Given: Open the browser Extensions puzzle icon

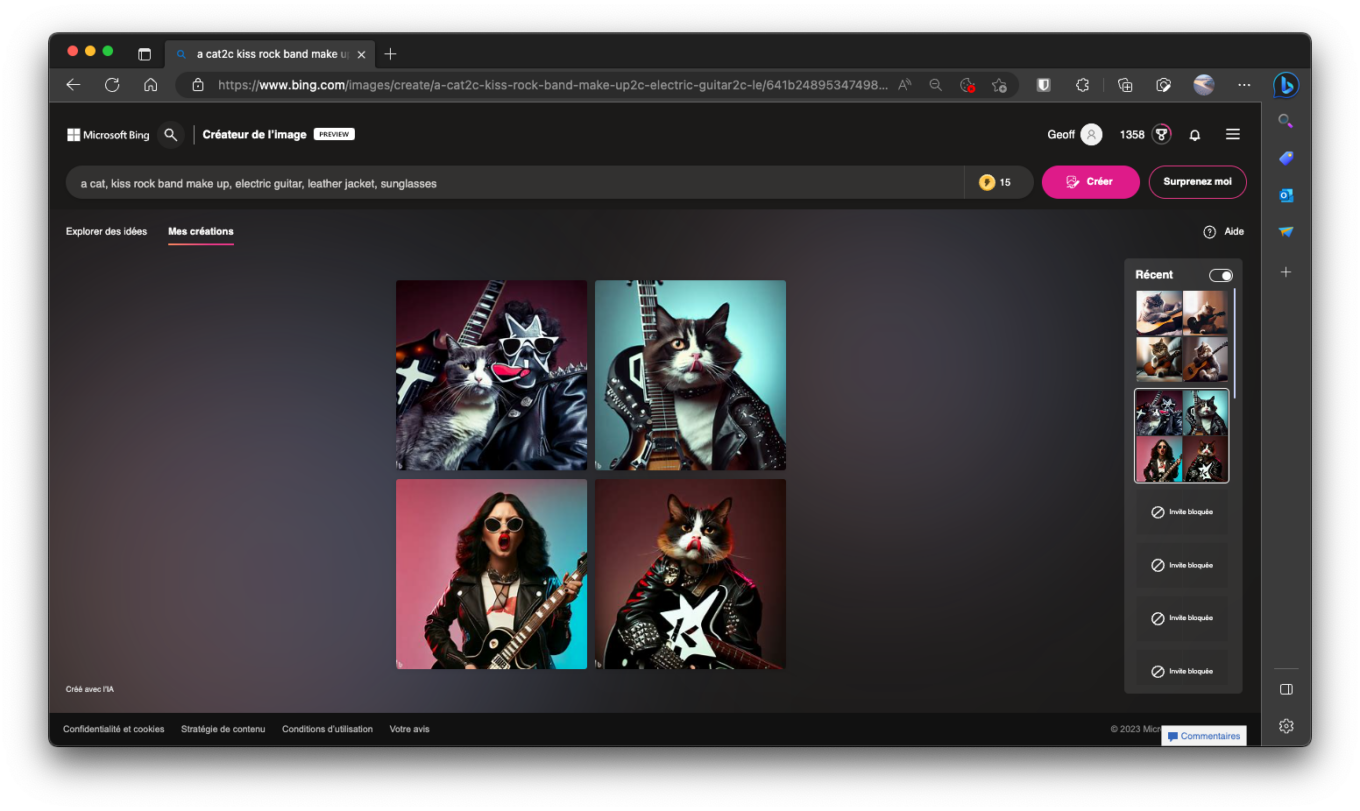Looking at the screenshot, I should pyautogui.click(x=1082, y=85).
